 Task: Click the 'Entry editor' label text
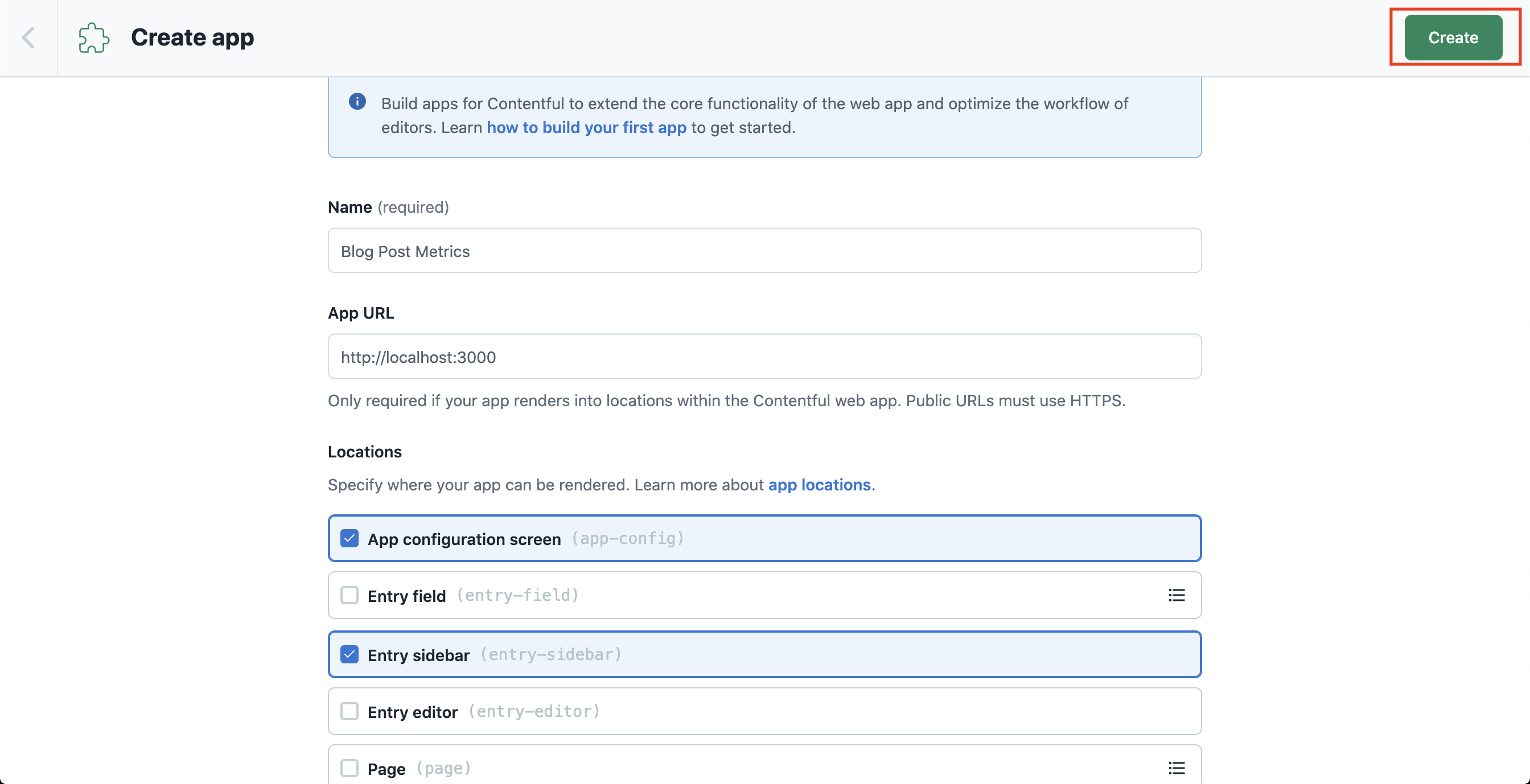(x=412, y=712)
